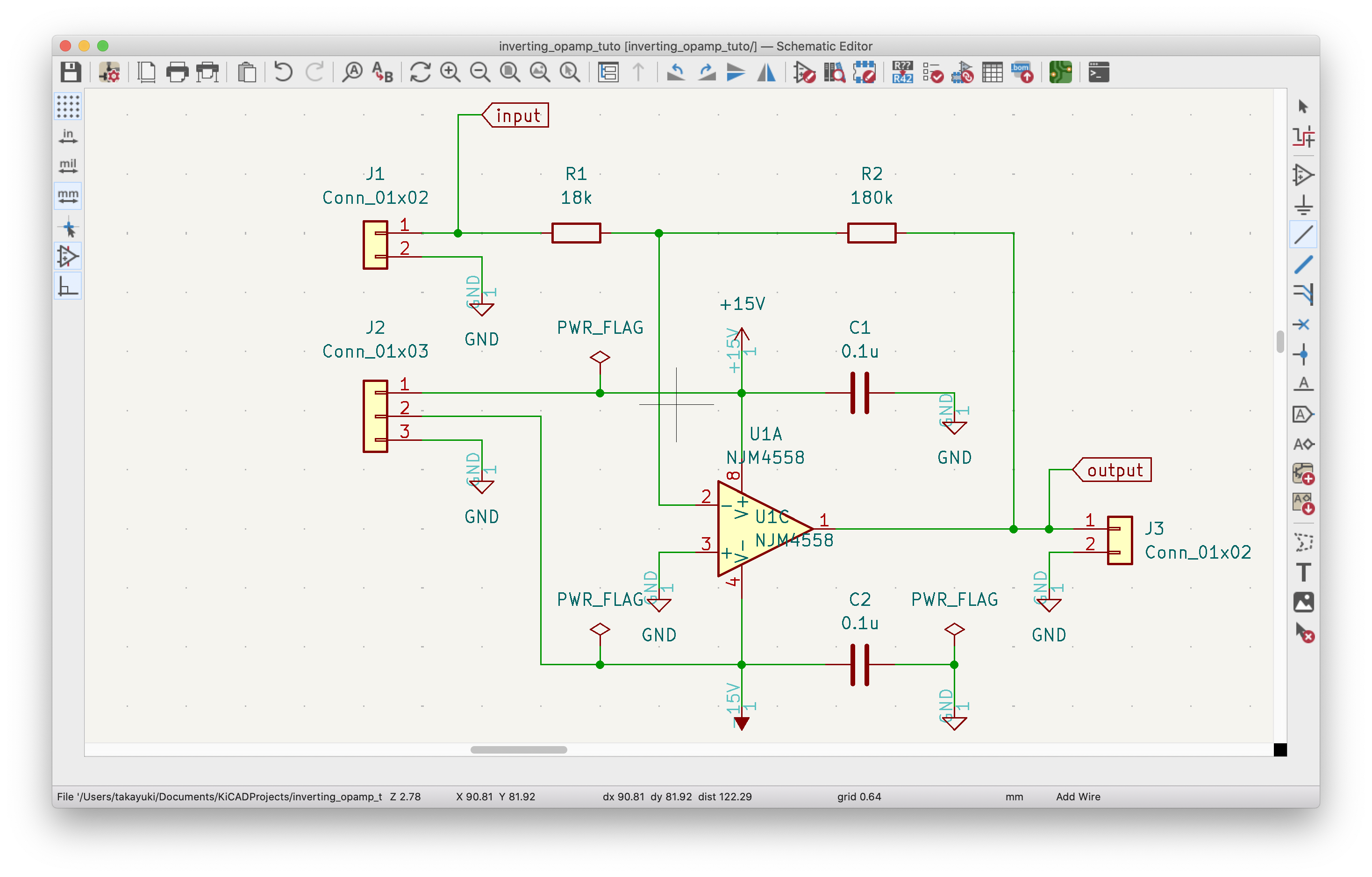Click the vertical scrollbar thumb
The image size is (1372, 877).
1280,342
